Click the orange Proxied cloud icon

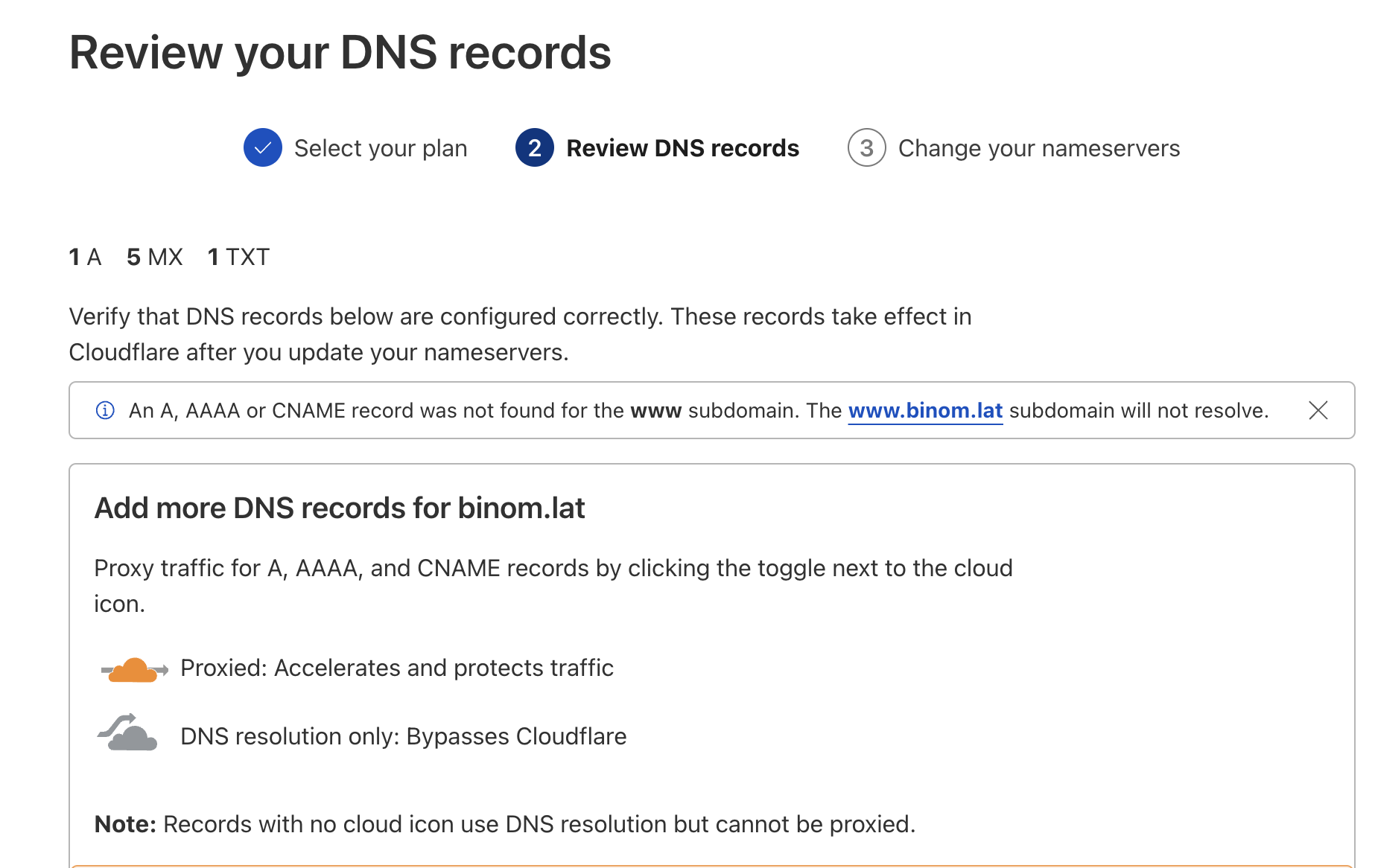[134, 669]
